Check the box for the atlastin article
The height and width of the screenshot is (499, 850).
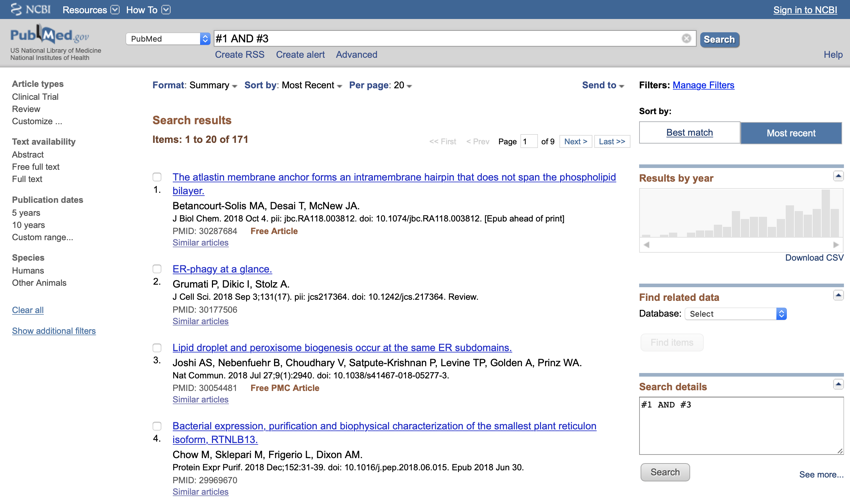coord(157,178)
